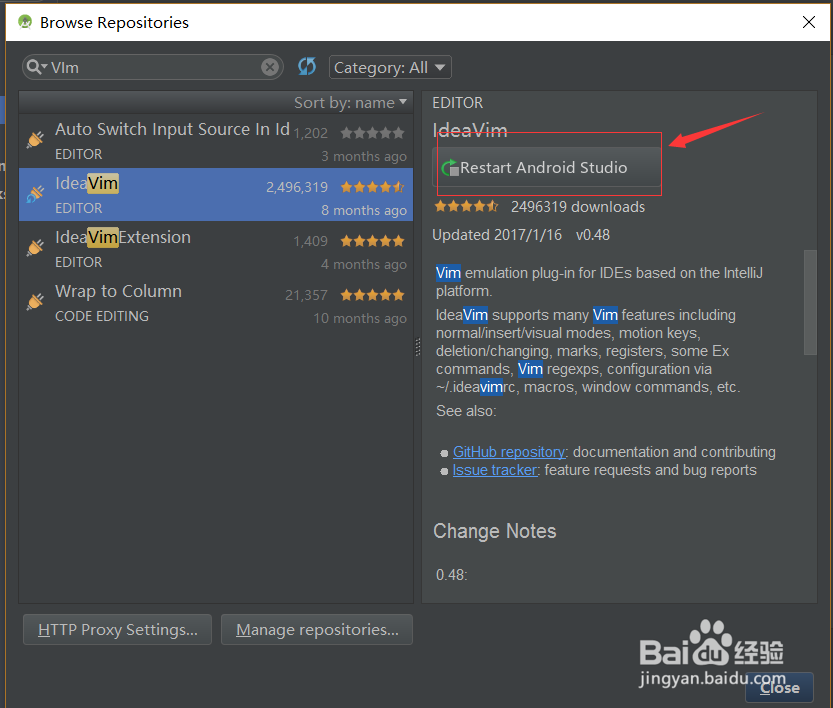The image size is (833, 708).
Task: Click the Auto Switch Input Source star rating
Action: [372, 133]
